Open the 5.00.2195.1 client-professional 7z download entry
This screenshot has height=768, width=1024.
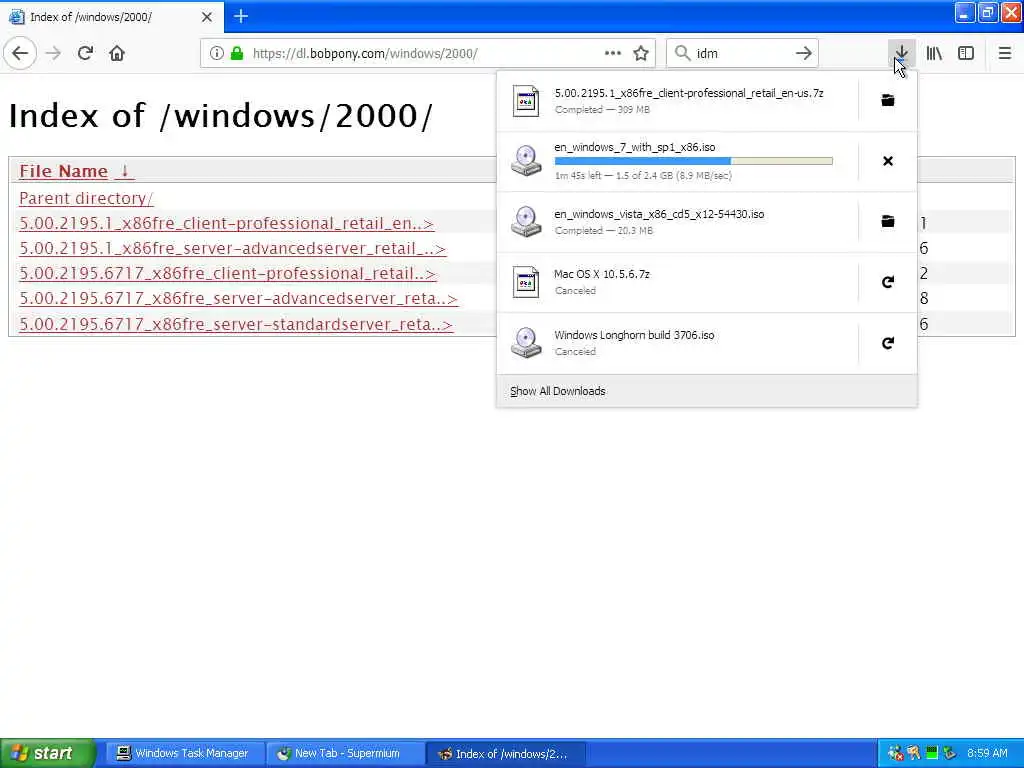click(x=677, y=101)
